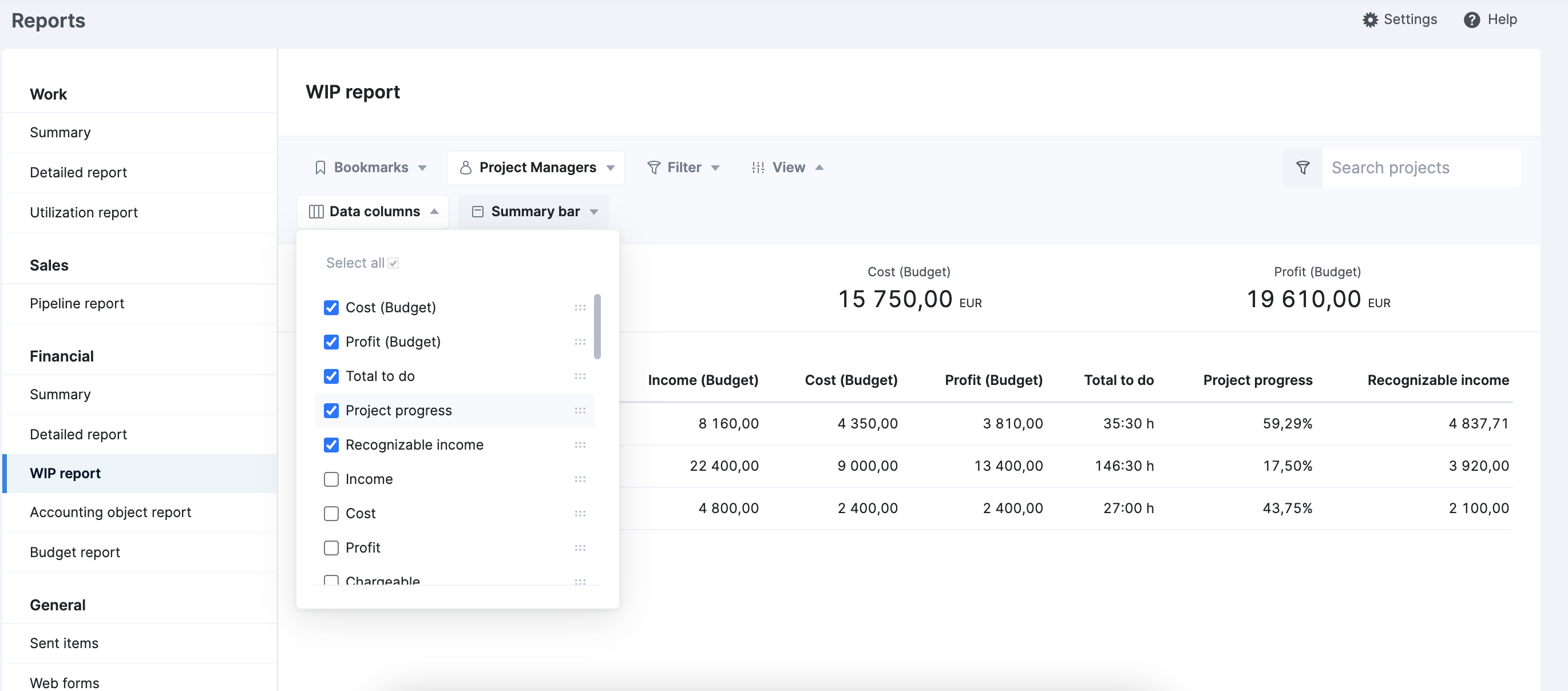Viewport: 1568px width, 691px height.
Task: Grab the drag handle for Cost (Budget)
Action: click(580, 308)
